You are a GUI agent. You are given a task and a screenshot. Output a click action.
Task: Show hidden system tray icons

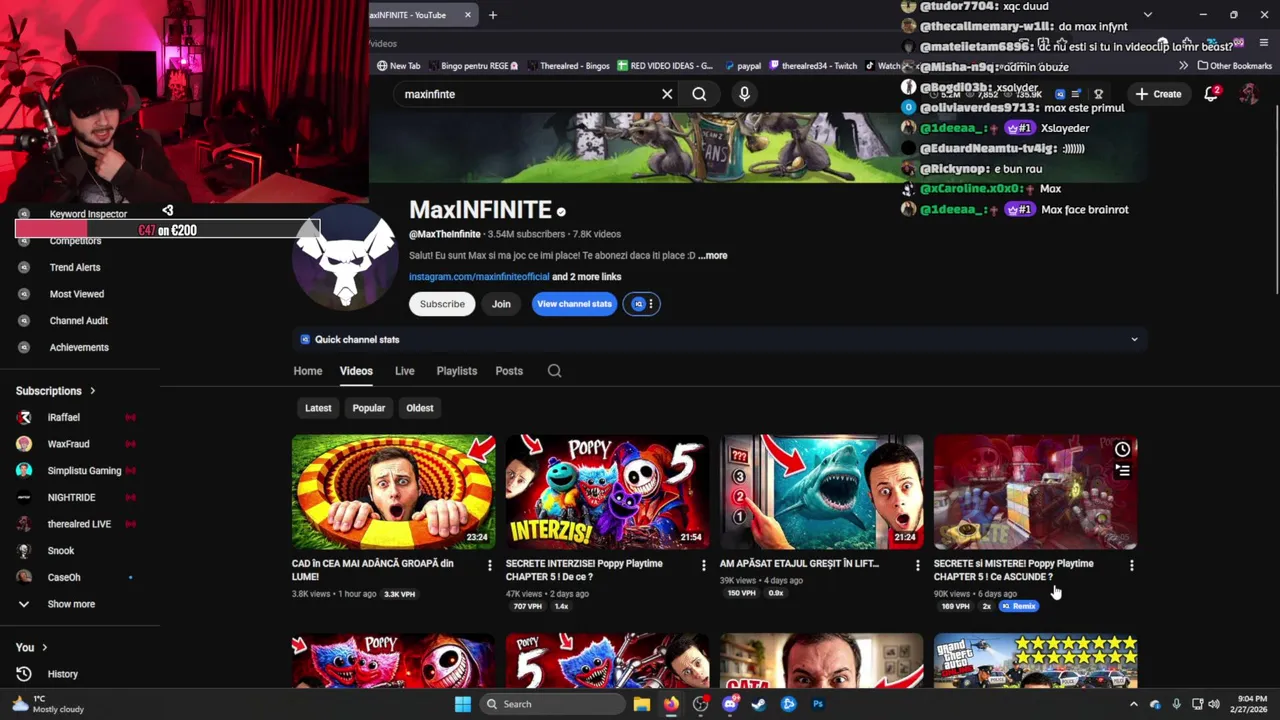pos(1134,704)
